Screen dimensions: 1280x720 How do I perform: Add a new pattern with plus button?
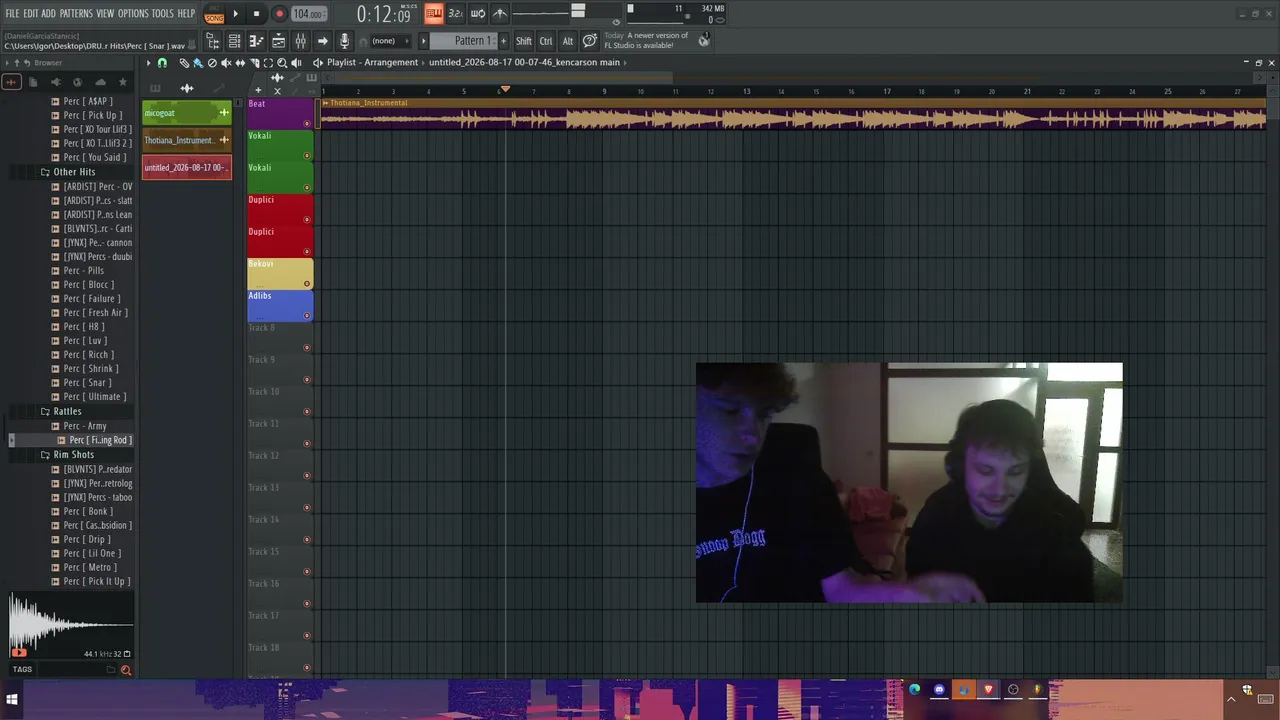click(x=503, y=41)
